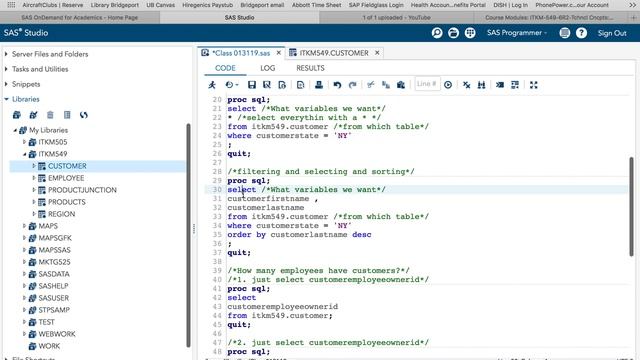Open the Help question mark icon
Viewport: 640px width, 360px height.
tap(582, 33)
